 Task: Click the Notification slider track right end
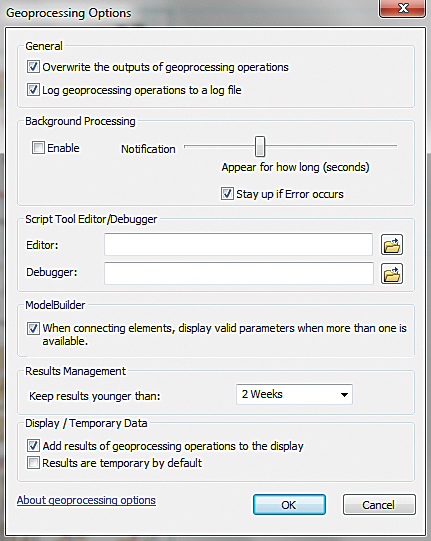395,146
